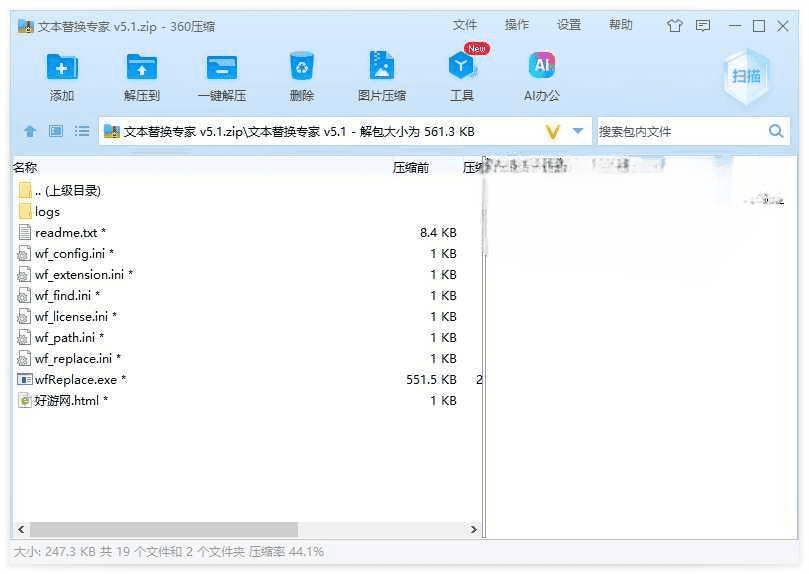Click the 添加 (Add) toolbar icon
The height and width of the screenshot is (574, 809).
(x=62, y=68)
